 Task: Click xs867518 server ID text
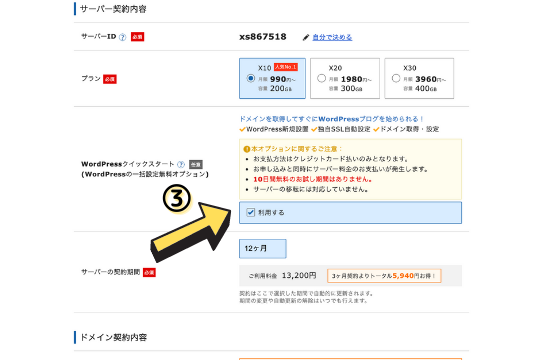pyautogui.click(x=263, y=37)
